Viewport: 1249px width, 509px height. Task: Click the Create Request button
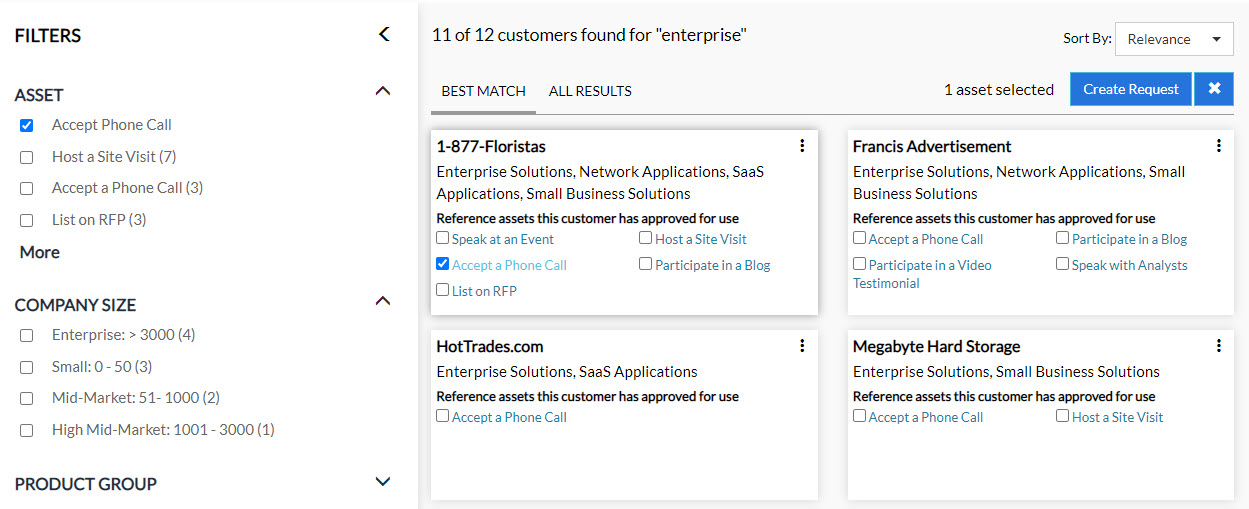[1131, 89]
